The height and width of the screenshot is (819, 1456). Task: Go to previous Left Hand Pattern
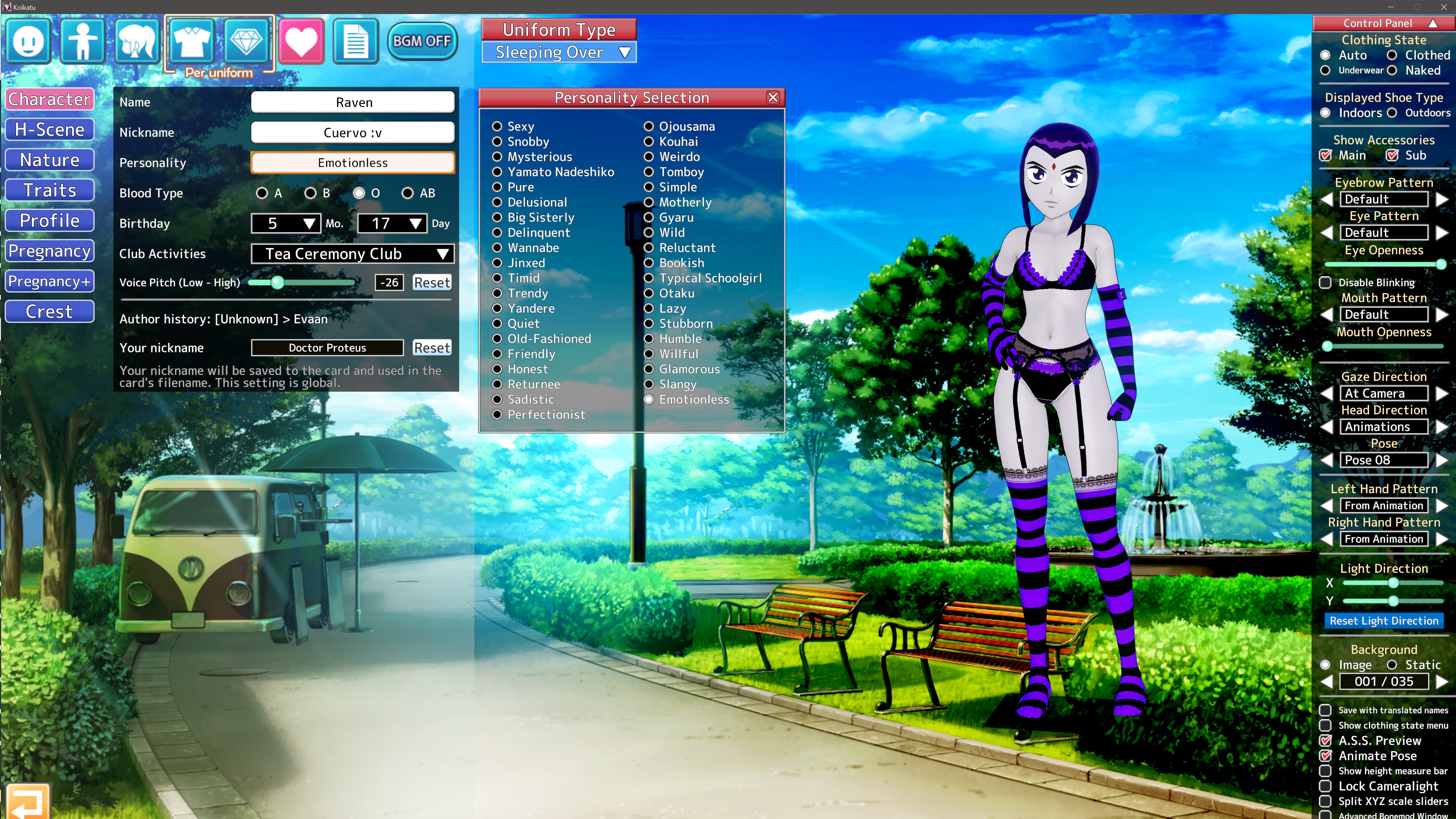coord(1327,505)
